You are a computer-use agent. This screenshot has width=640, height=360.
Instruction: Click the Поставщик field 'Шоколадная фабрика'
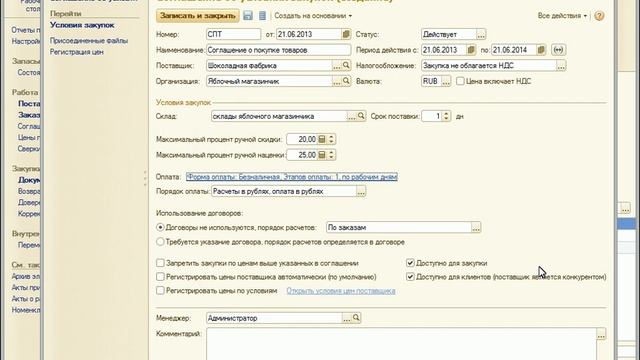(x=269, y=65)
